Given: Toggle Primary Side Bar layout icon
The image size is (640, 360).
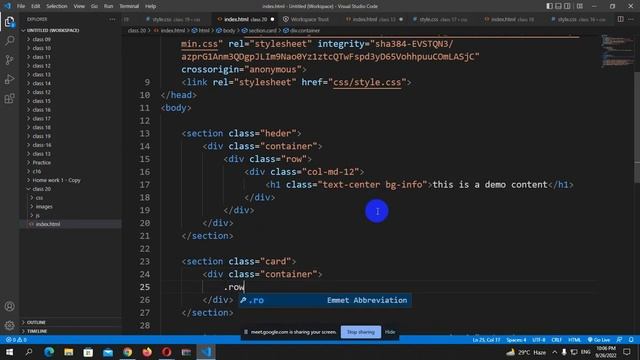Looking at the screenshot, I should pos(549,6).
